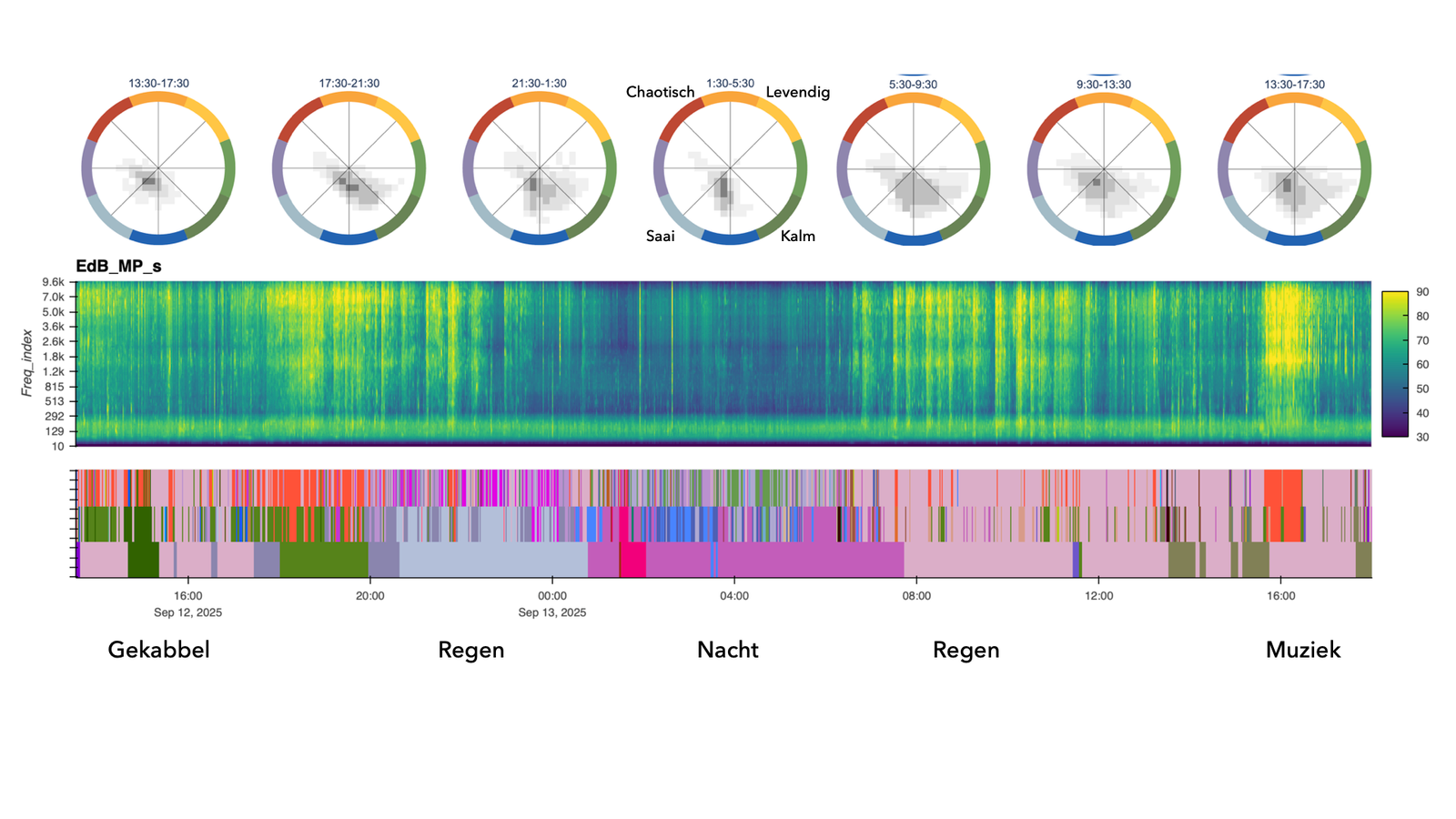The width and height of the screenshot is (1456, 819).
Task: Click the 08:00 time axis tick
Action: click(x=916, y=596)
